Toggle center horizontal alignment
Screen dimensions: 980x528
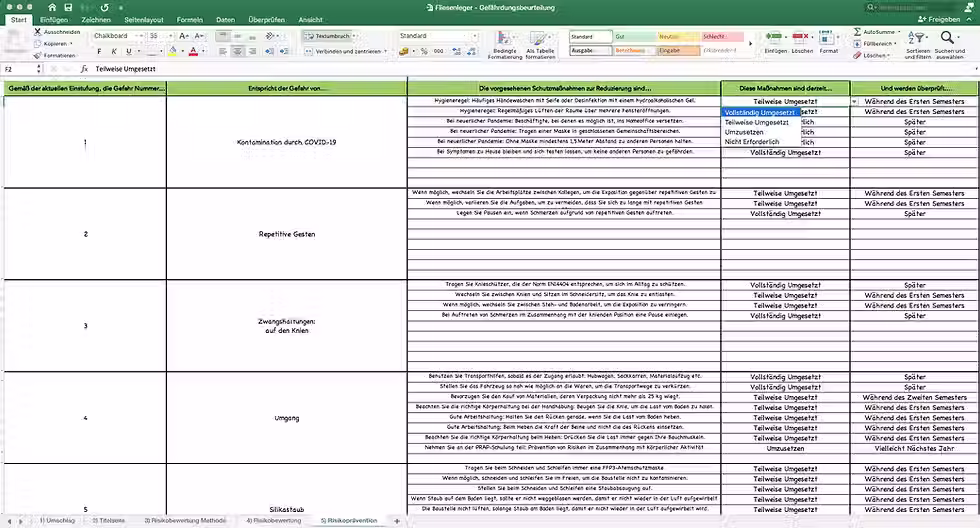coord(238,51)
